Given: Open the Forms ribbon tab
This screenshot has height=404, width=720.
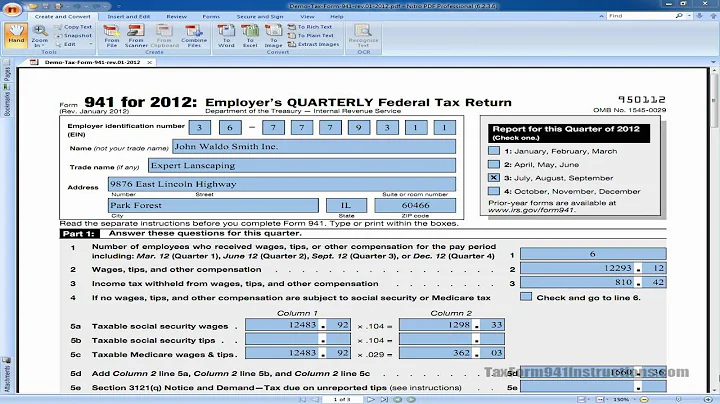Looking at the screenshot, I should [211, 17].
